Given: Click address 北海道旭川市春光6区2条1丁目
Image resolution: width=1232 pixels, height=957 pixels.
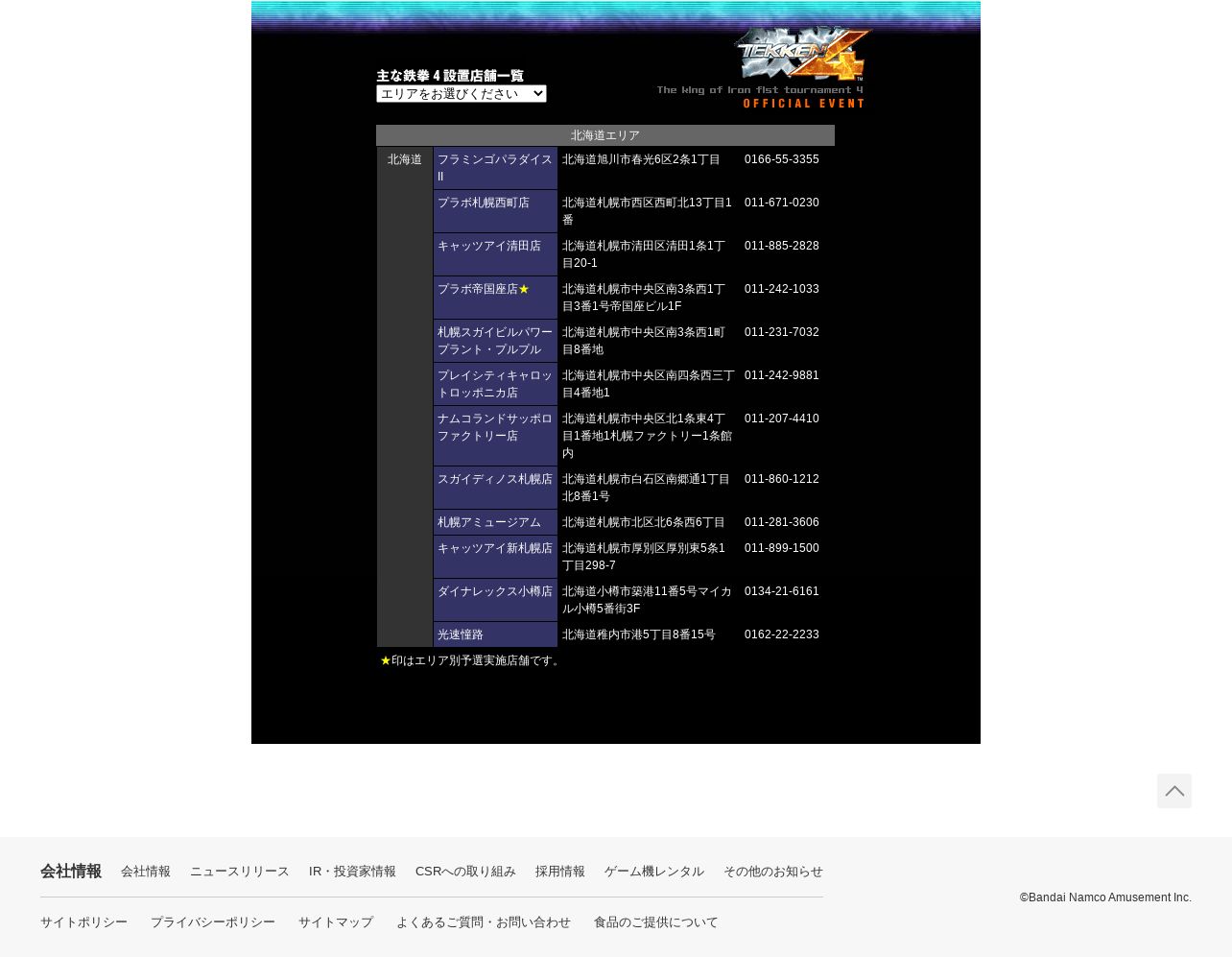Looking at the screenshot, I should point(641,159).
